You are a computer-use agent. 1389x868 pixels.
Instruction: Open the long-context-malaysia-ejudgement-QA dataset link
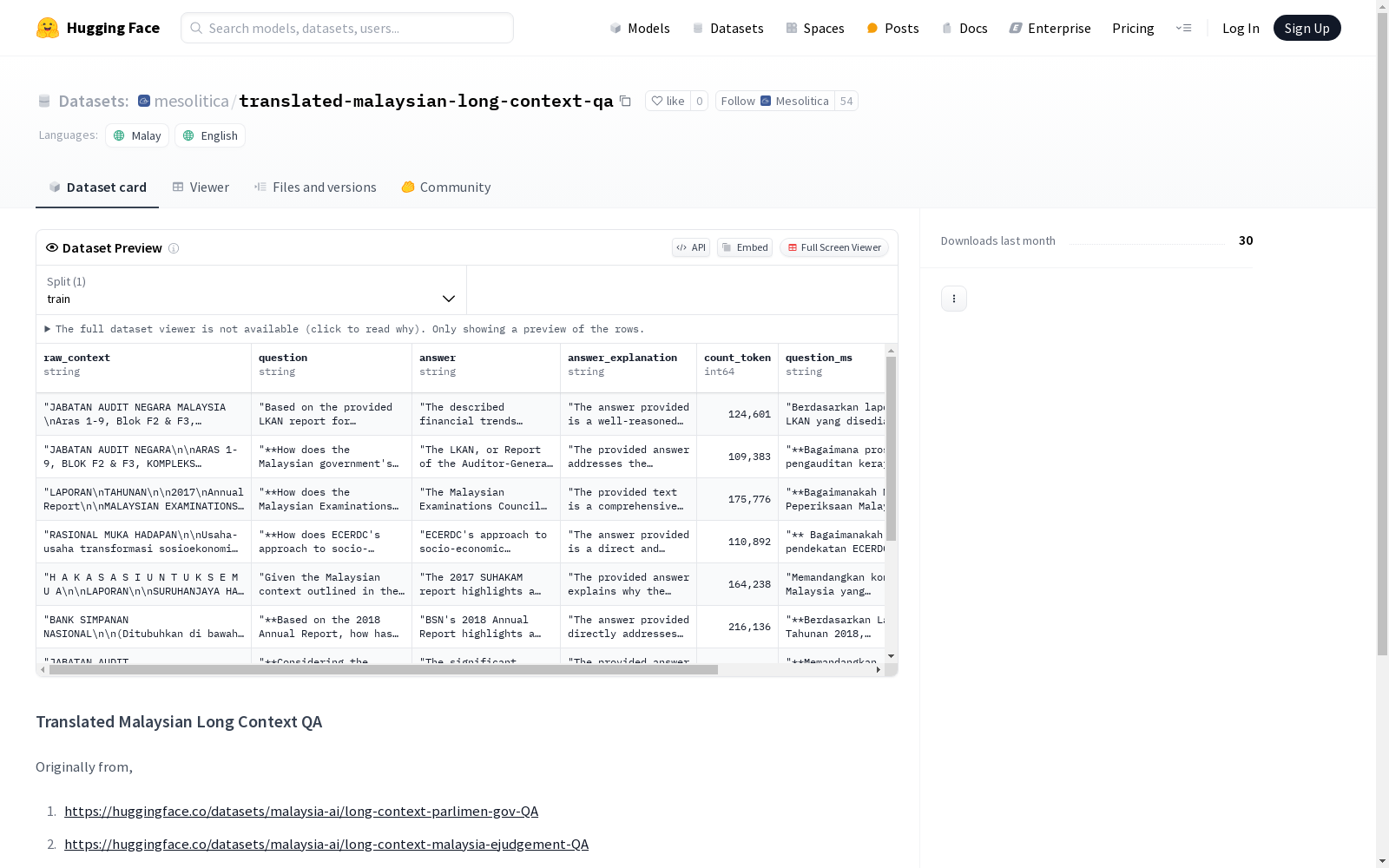(x=326, y=844)
